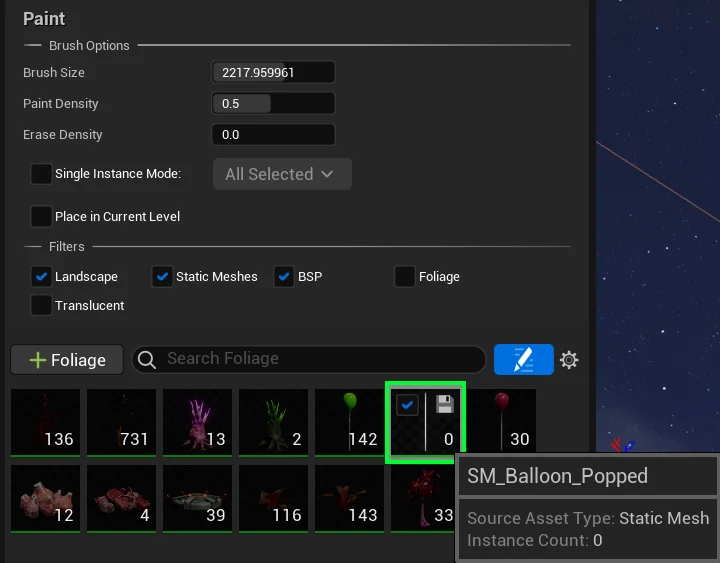Select the red balloon foliage with 30 instances
This screenshot has width=720, height=563.
click(501, 422)
